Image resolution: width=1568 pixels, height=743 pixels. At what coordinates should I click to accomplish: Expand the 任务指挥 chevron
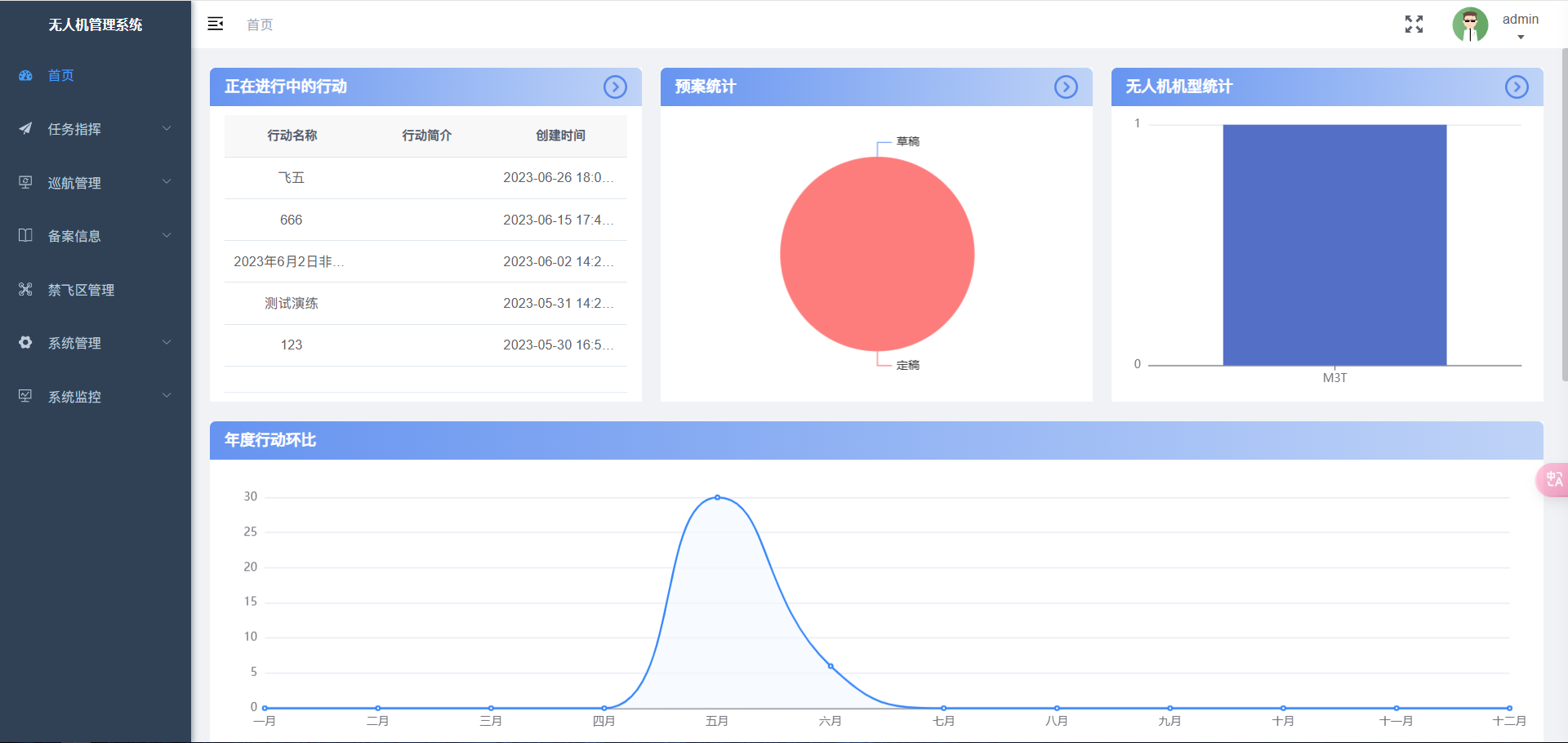coord(167,128)
